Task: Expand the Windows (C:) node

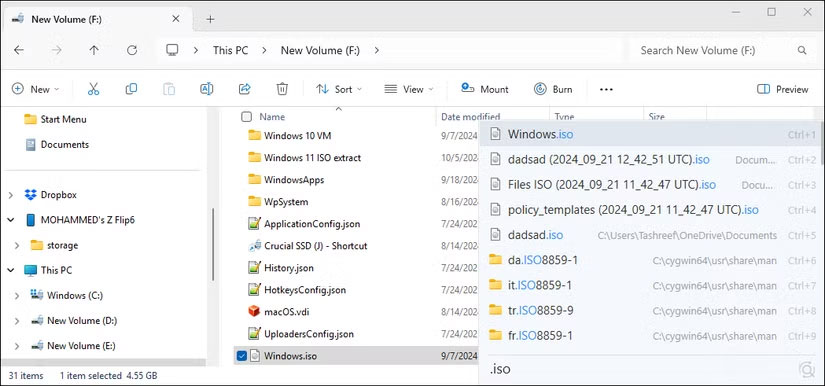Action: [x=17, y=296]
